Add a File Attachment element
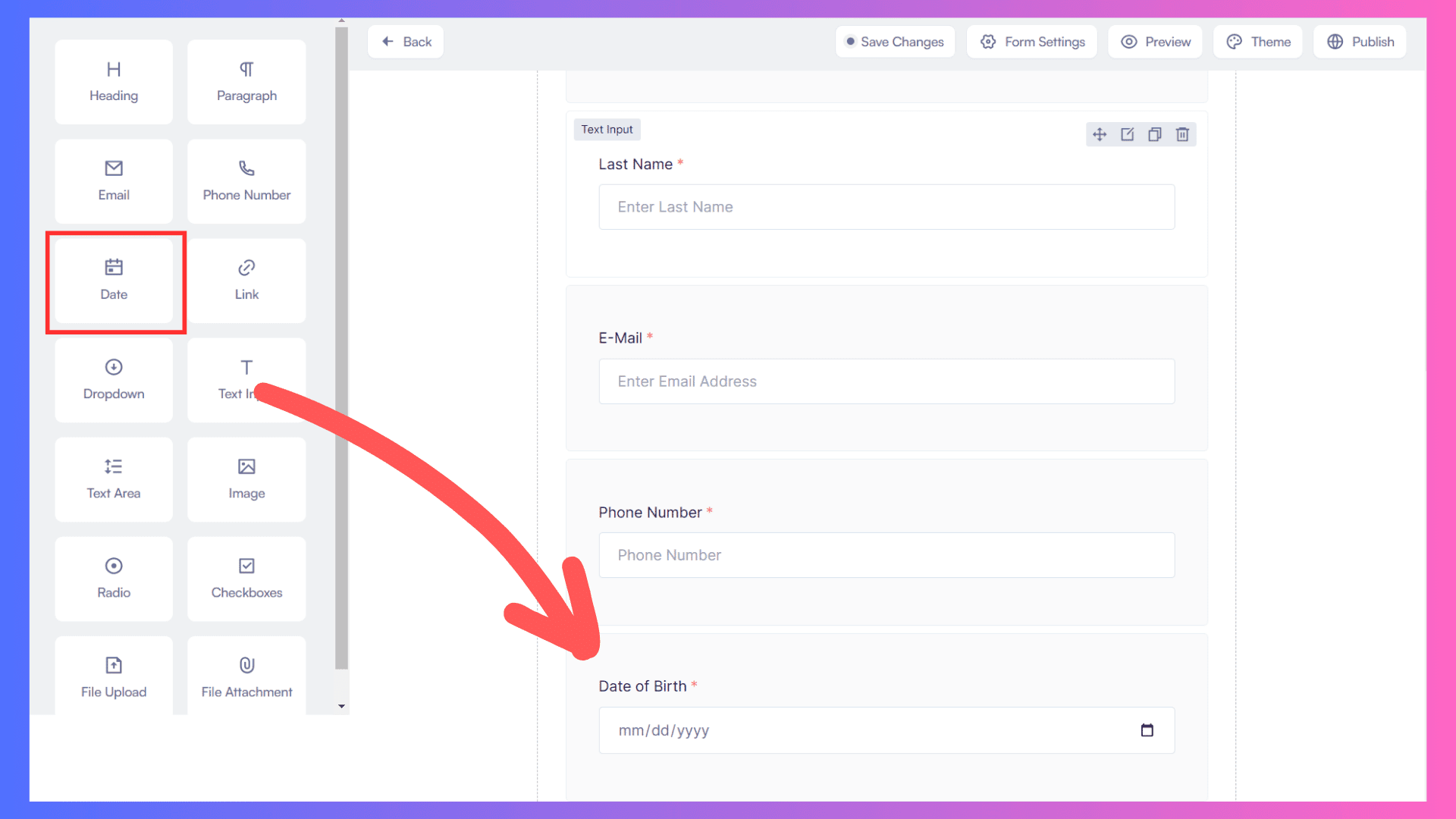This screenshot has width=1456, height=819. [246, 676]
